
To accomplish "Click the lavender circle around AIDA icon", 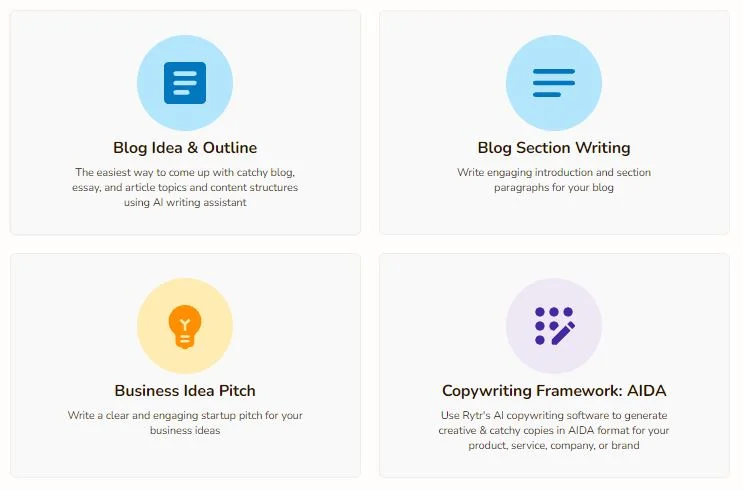I will (x=554, y=326).
